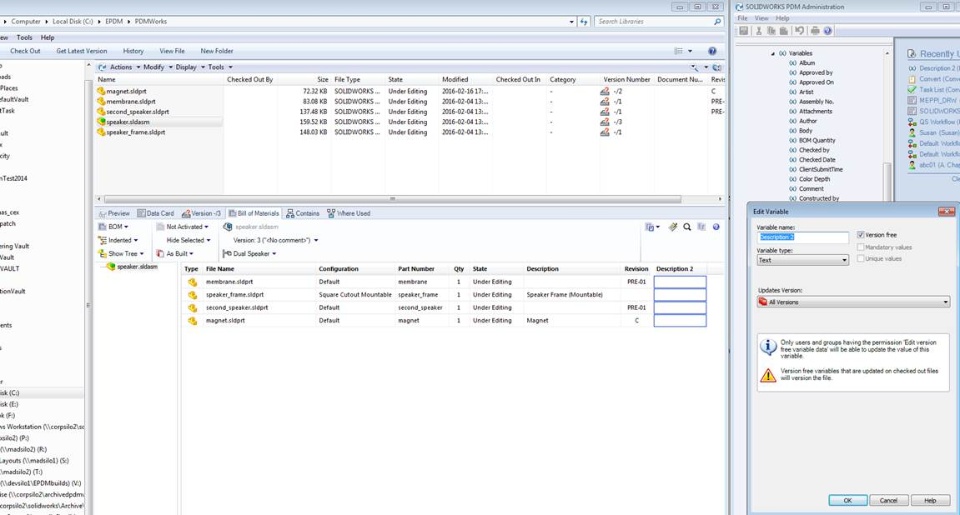
Task: Click the edit pencil icon in BOM toolbar
Action: (673, 227)
